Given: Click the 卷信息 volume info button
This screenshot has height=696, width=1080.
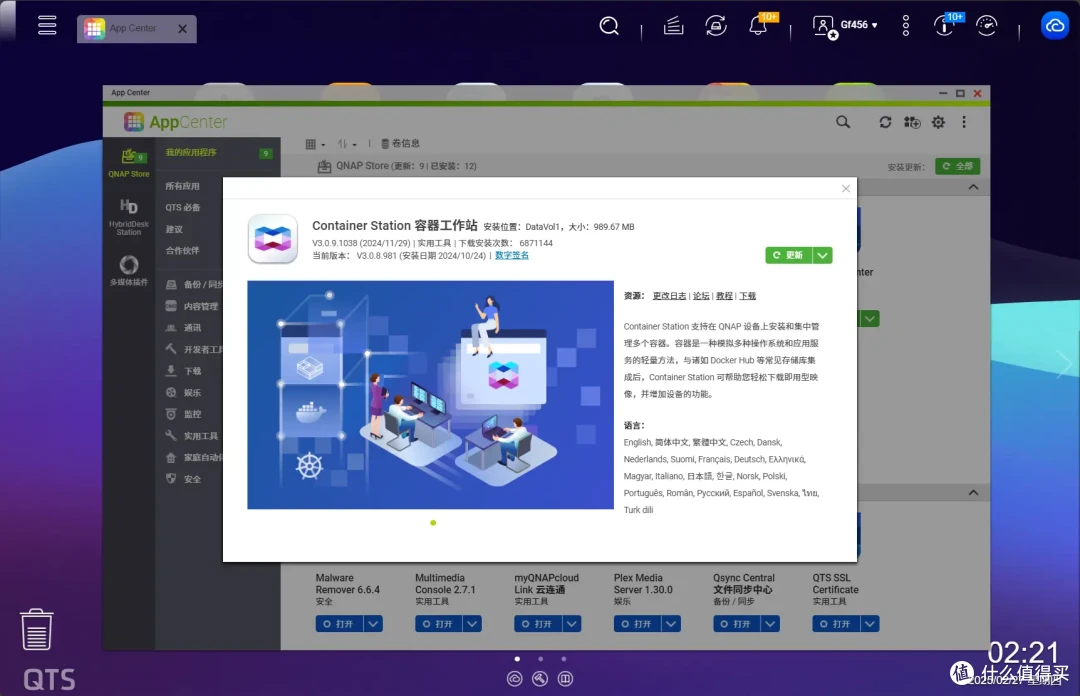Looking at the screenshot, I should coord(400,143).
